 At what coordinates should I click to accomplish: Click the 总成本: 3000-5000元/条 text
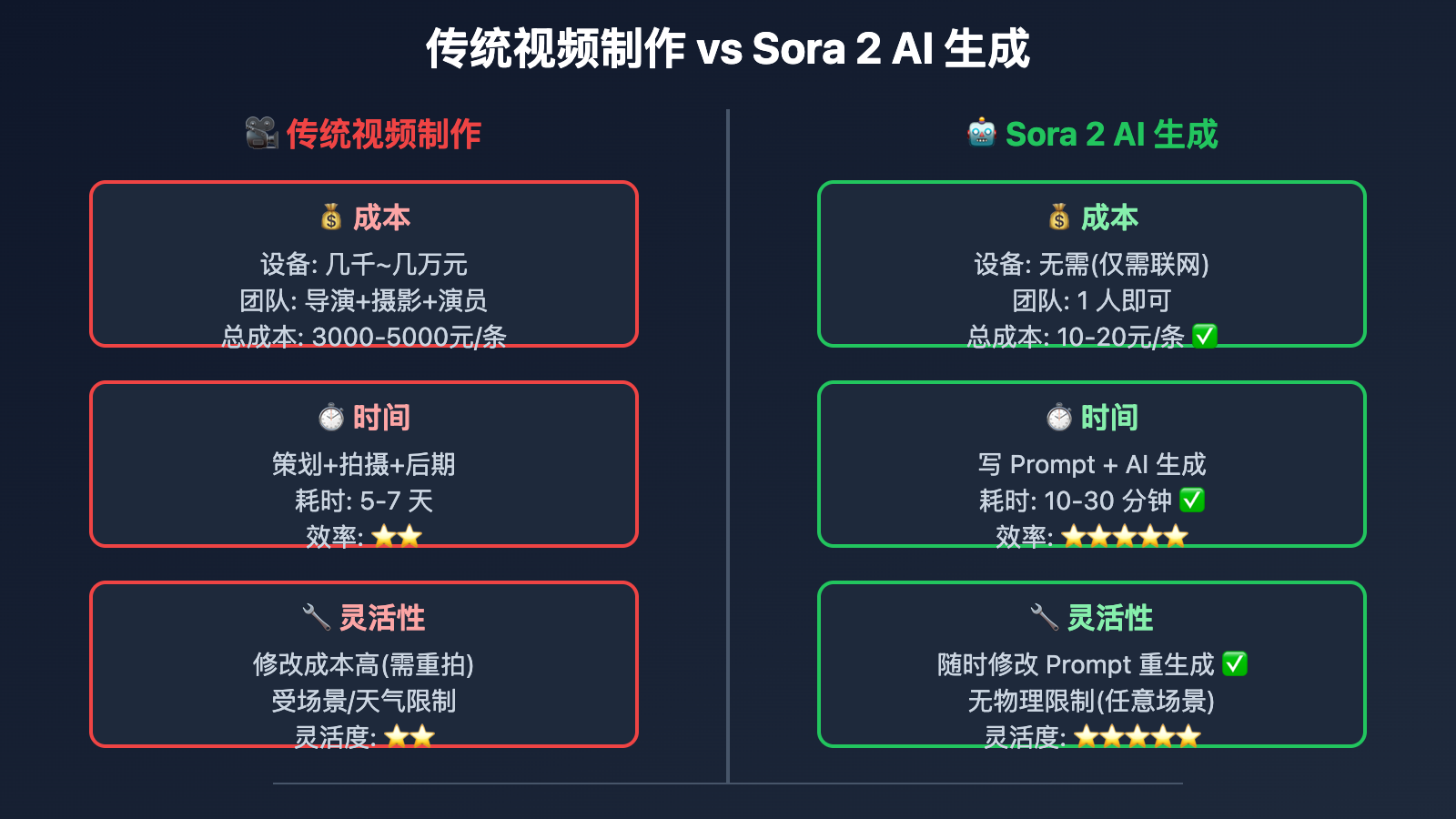[x=364, y=337]
